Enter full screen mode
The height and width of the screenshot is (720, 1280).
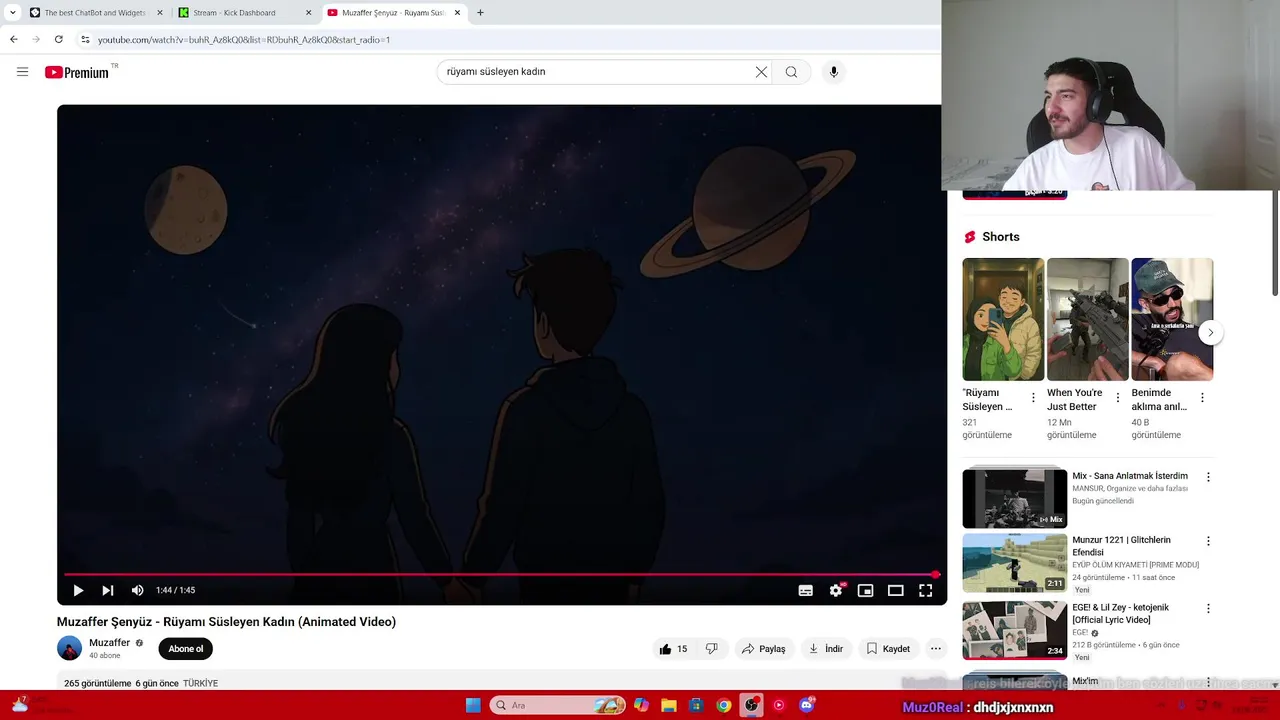pos(926,590)
